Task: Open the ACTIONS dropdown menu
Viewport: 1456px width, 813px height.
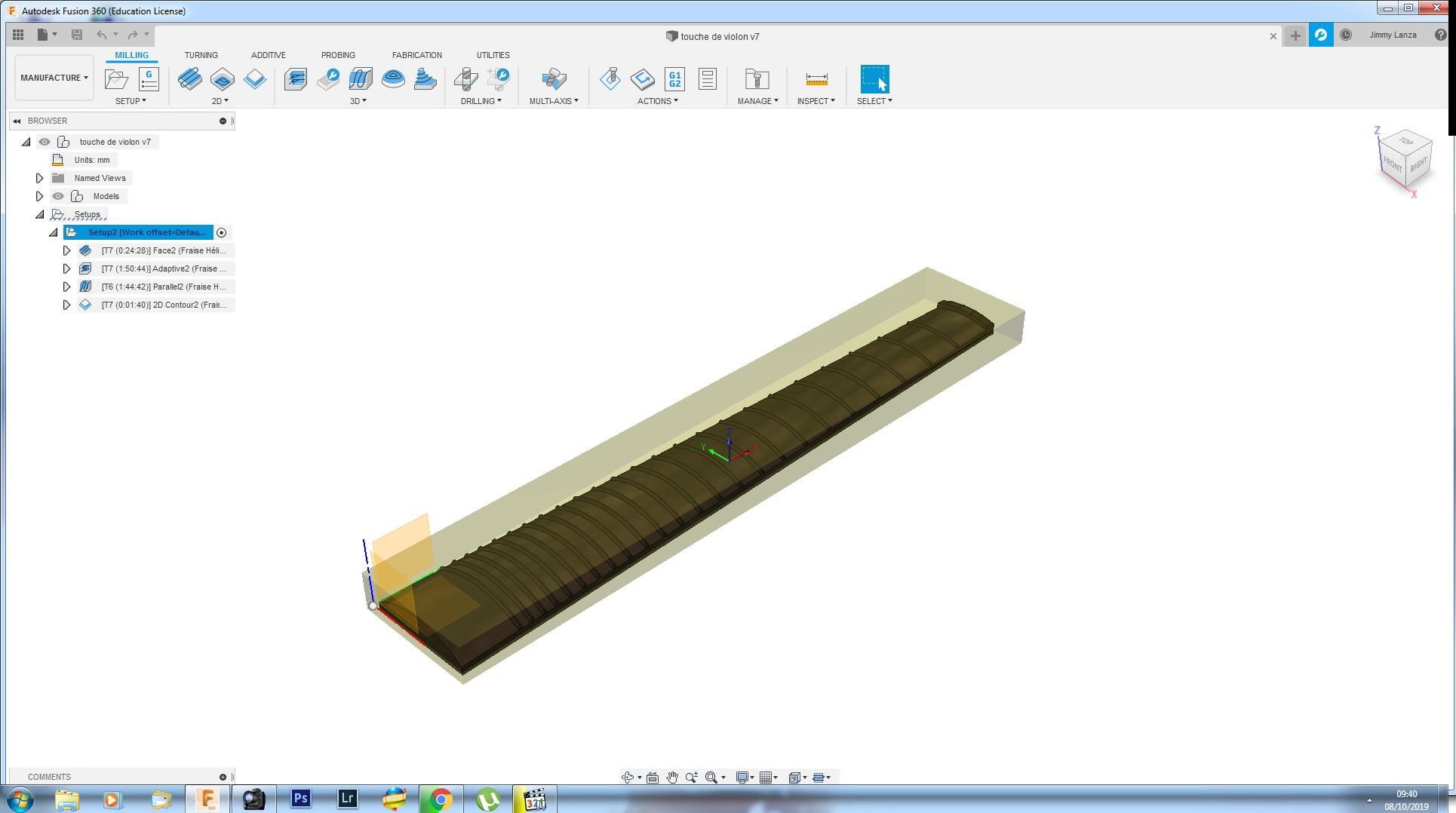Action: [x=657, y=101]
